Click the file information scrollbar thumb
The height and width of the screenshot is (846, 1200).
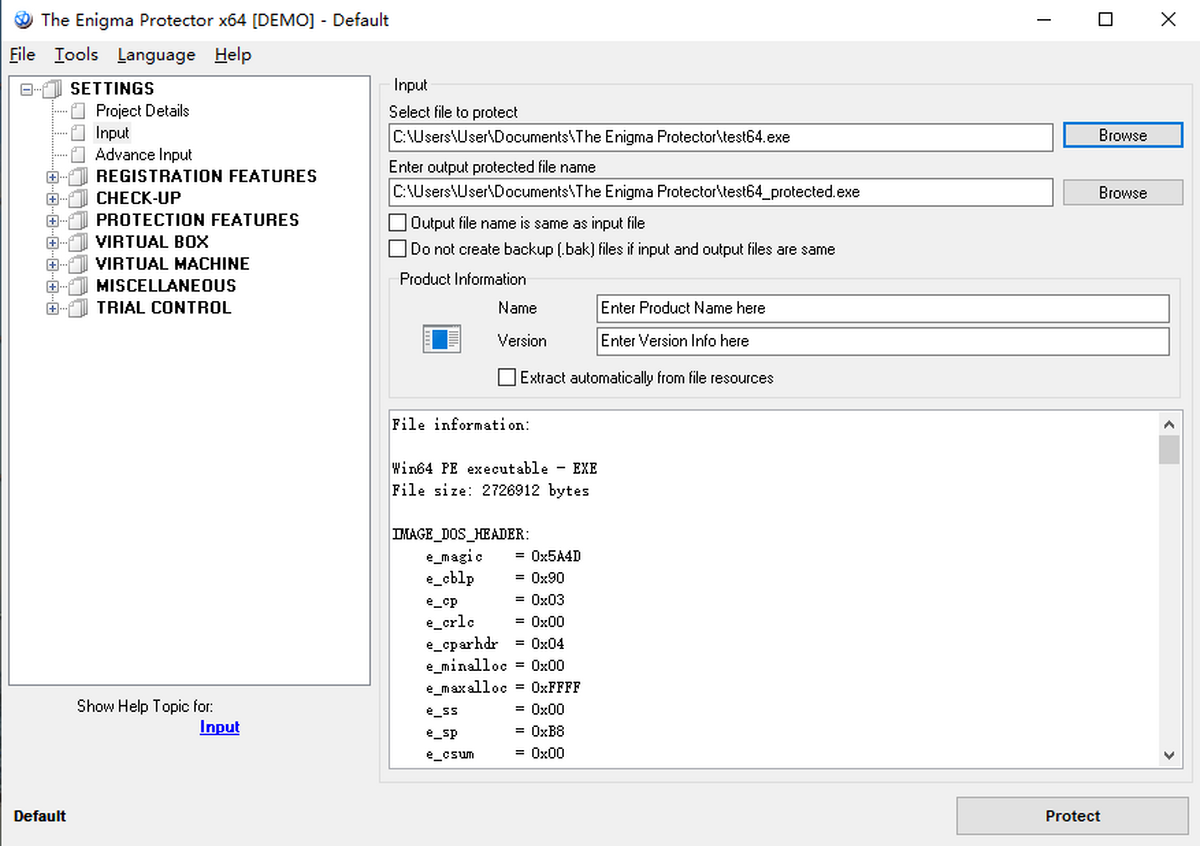coord(1169,450)
